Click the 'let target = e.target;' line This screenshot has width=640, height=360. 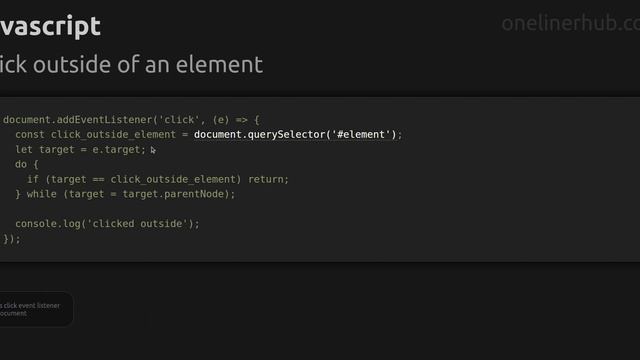click(x=80, y=150)
